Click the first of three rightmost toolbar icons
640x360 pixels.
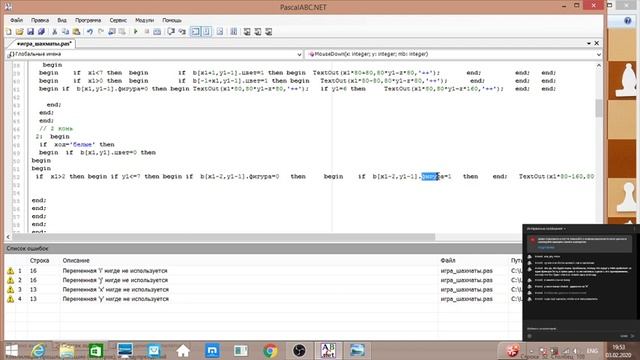pos(247,31)
